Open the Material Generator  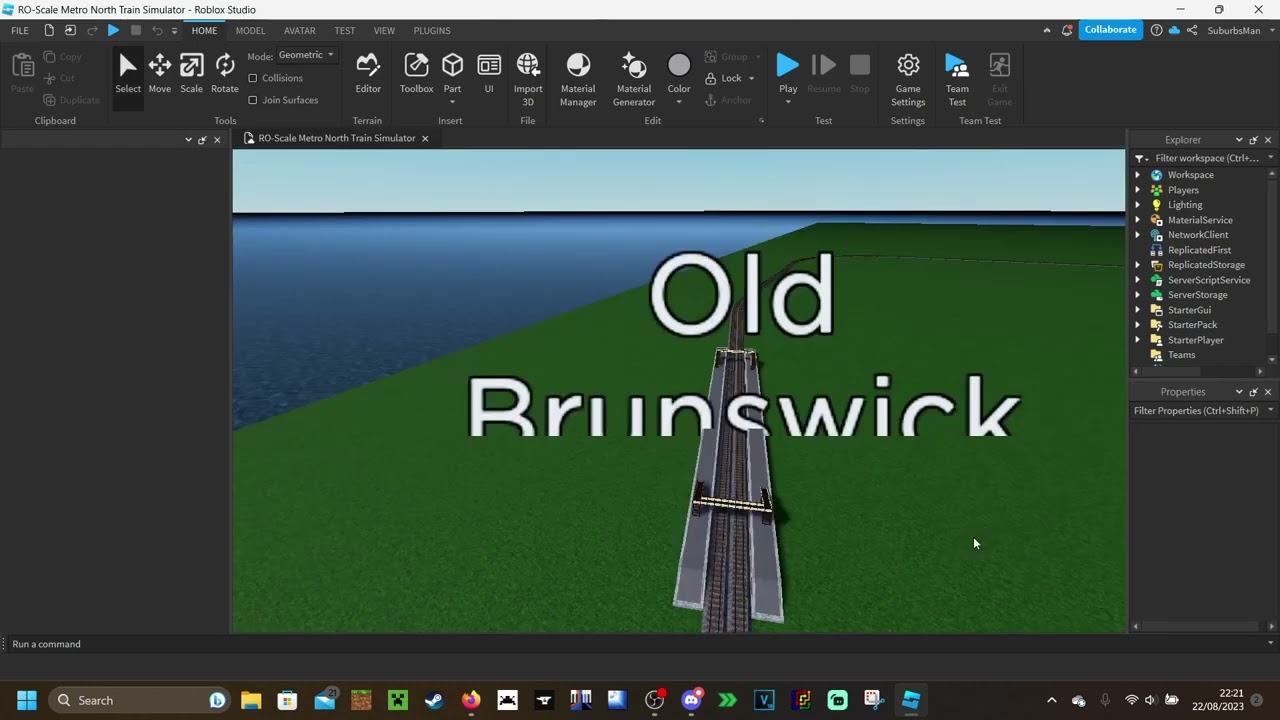click(634, 80)
